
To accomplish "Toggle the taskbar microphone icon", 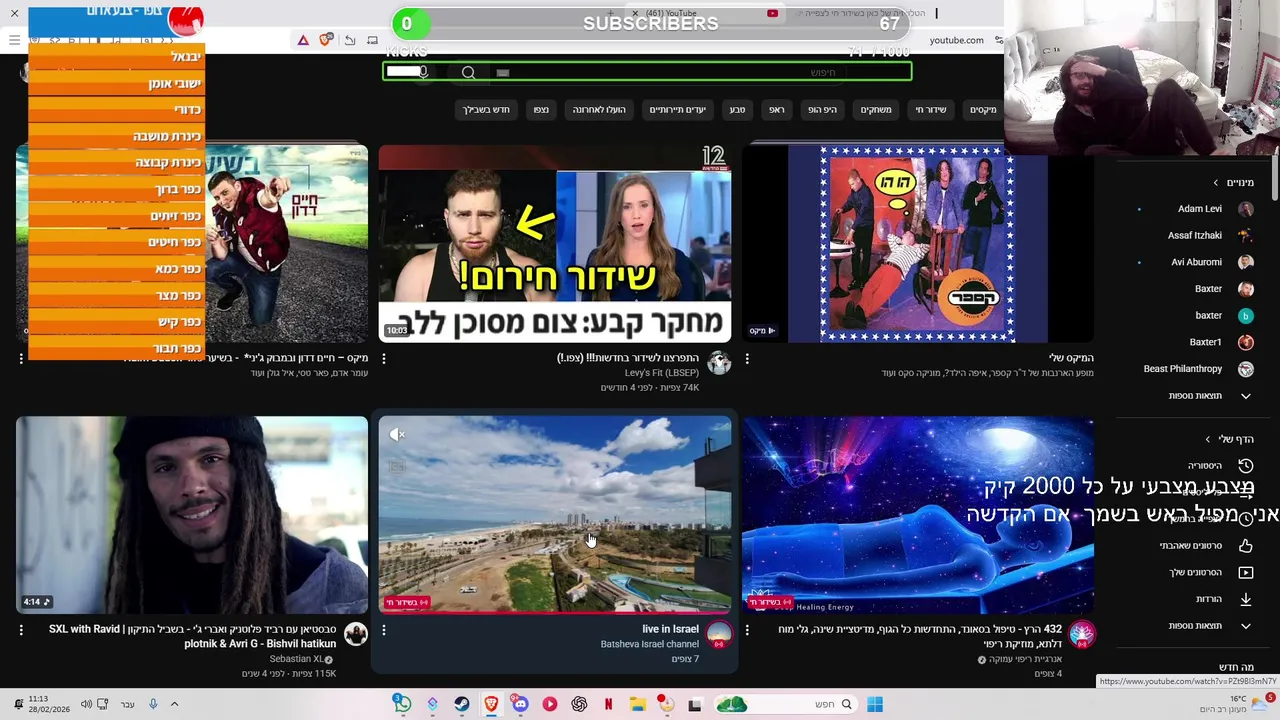I will 153,704.
